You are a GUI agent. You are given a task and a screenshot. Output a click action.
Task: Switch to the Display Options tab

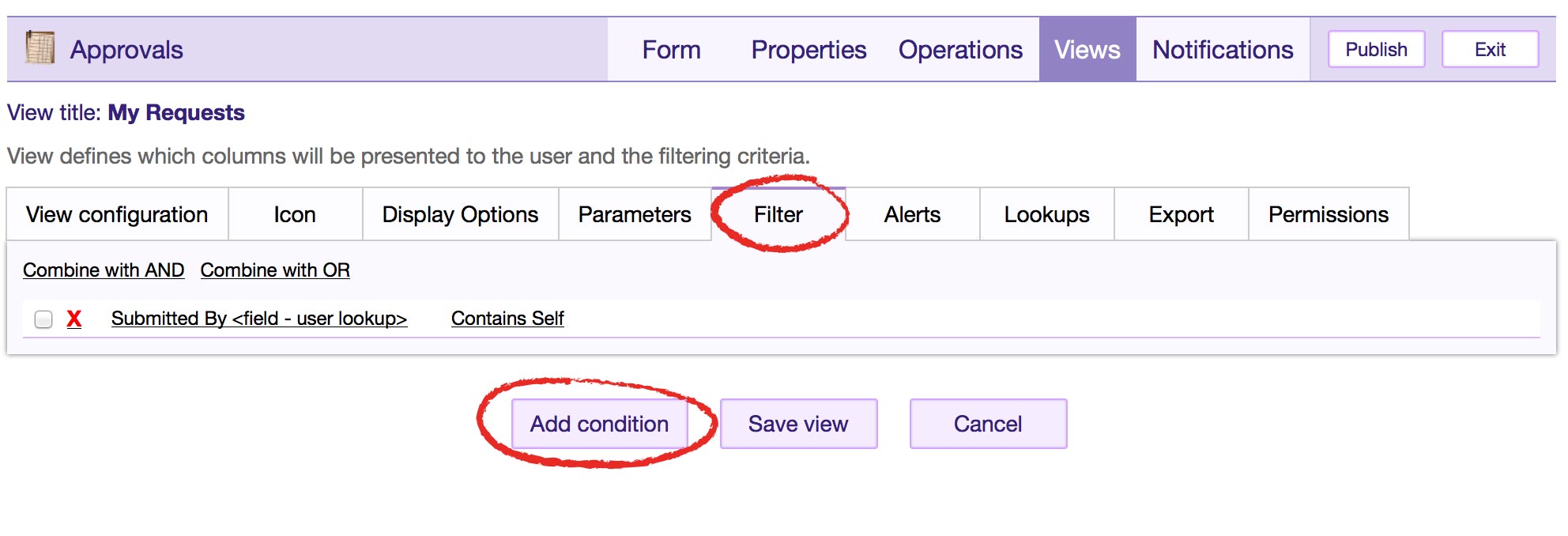point(460,214)
